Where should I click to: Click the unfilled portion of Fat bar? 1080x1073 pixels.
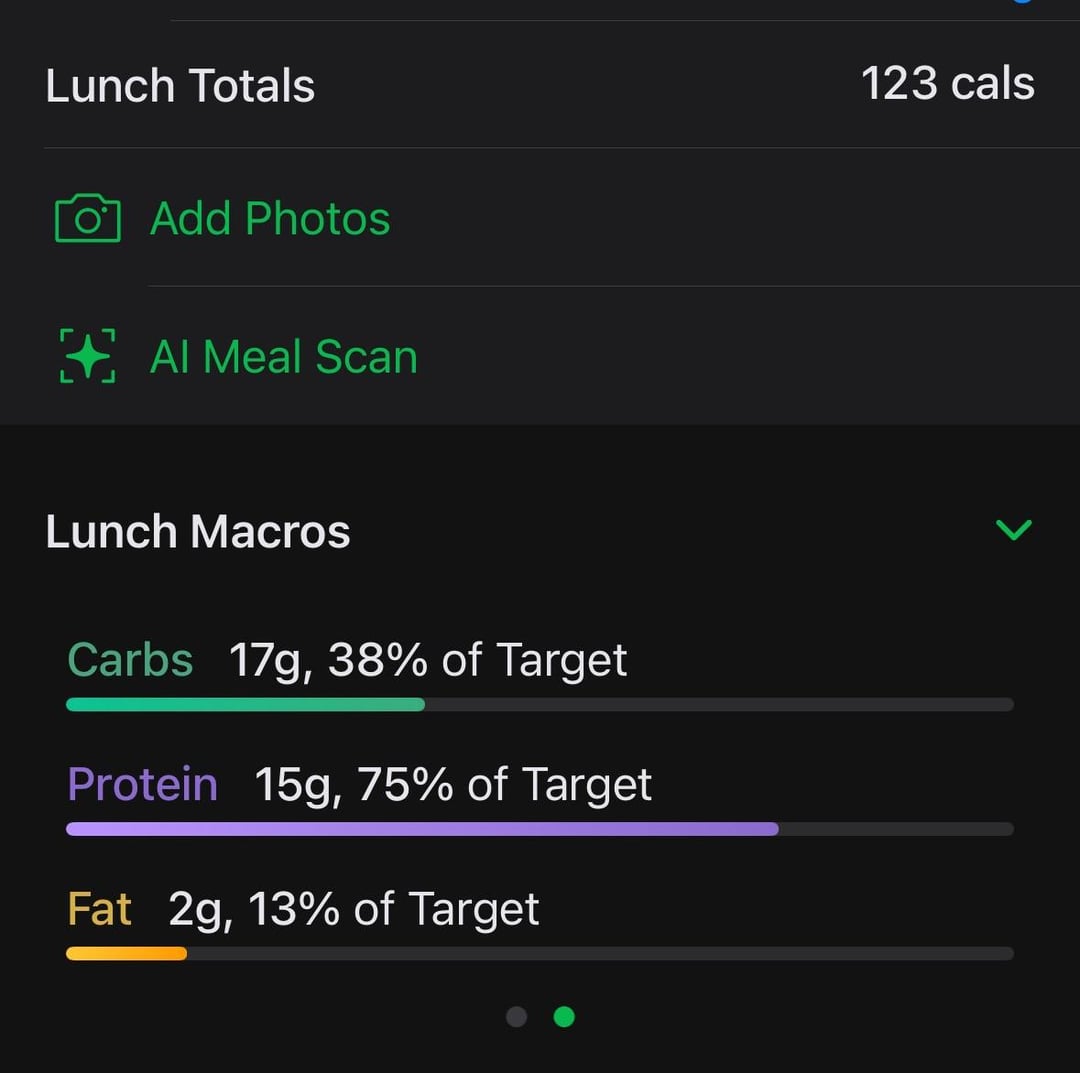pos(600,953)
